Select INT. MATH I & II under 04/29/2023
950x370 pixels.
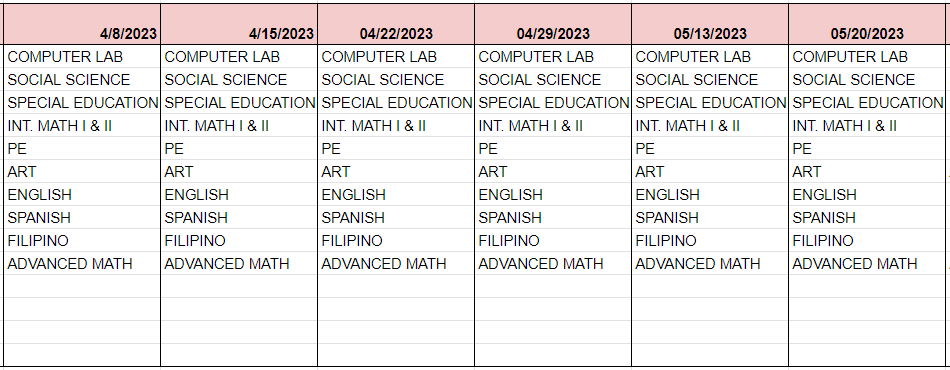point(553,126)
